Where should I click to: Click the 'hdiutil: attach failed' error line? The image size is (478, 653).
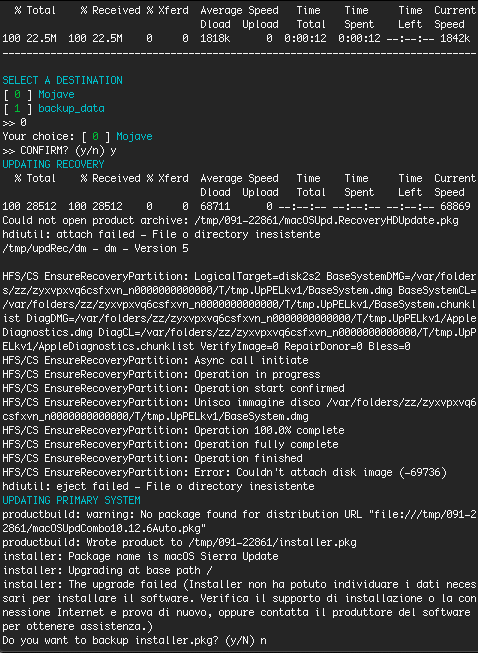pyautogui.click(x=162, y=234)
